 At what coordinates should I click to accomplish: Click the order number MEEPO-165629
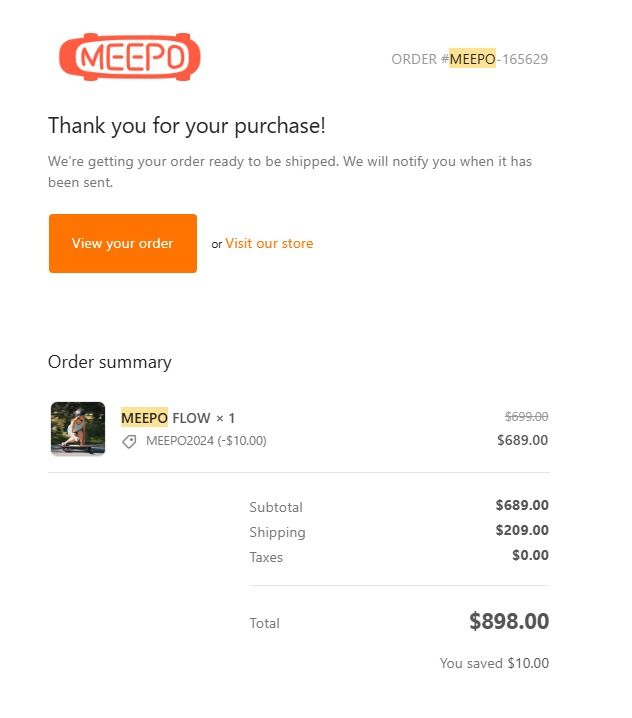tap(470, 59)
